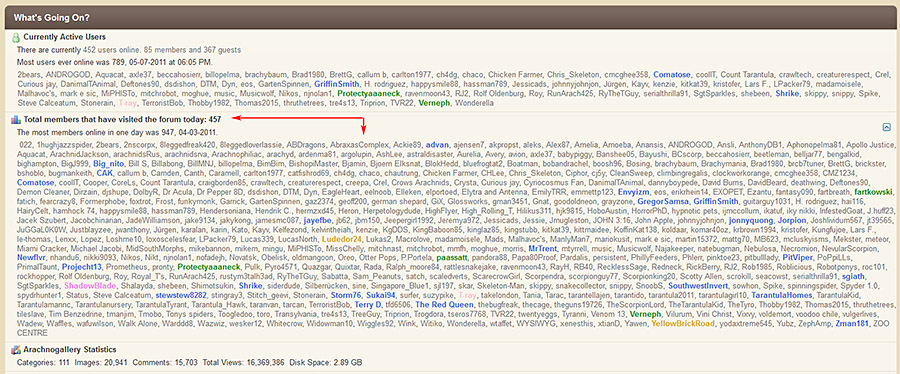Open CAK's member profile
This screenshot has height=374, width=900.
(x=104, y=173)
